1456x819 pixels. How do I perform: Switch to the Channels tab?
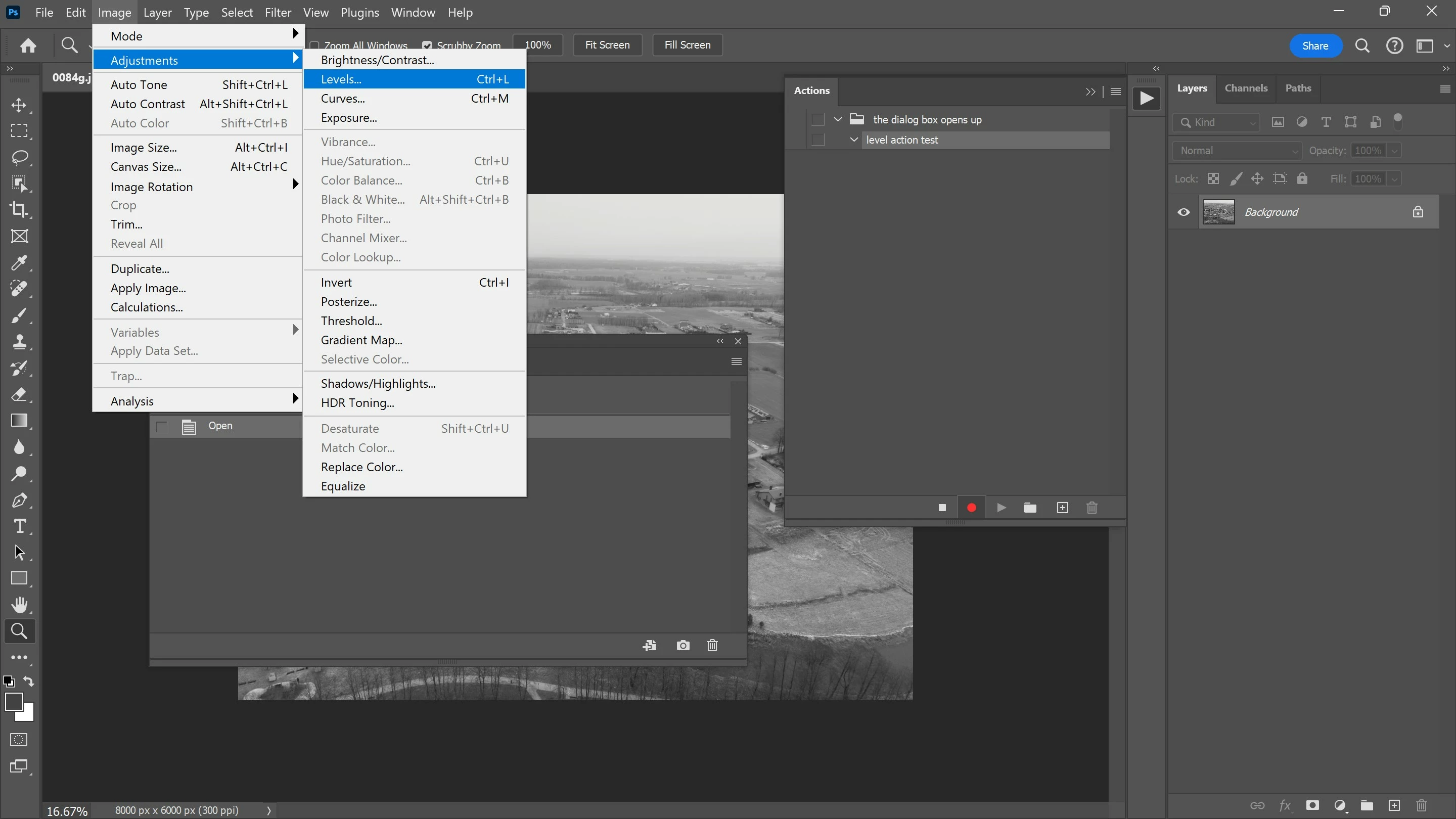pyautogui.click(x=1246, y=88)
